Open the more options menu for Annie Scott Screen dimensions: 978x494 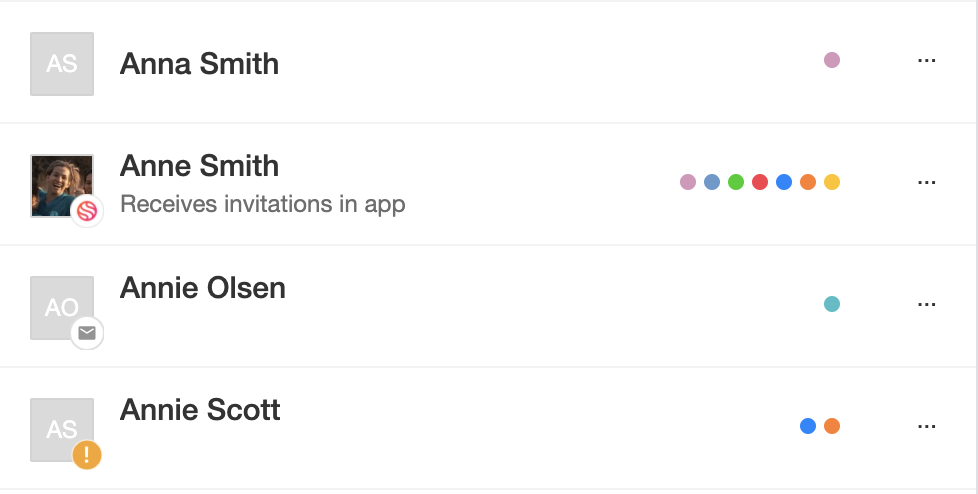(926, 426)
